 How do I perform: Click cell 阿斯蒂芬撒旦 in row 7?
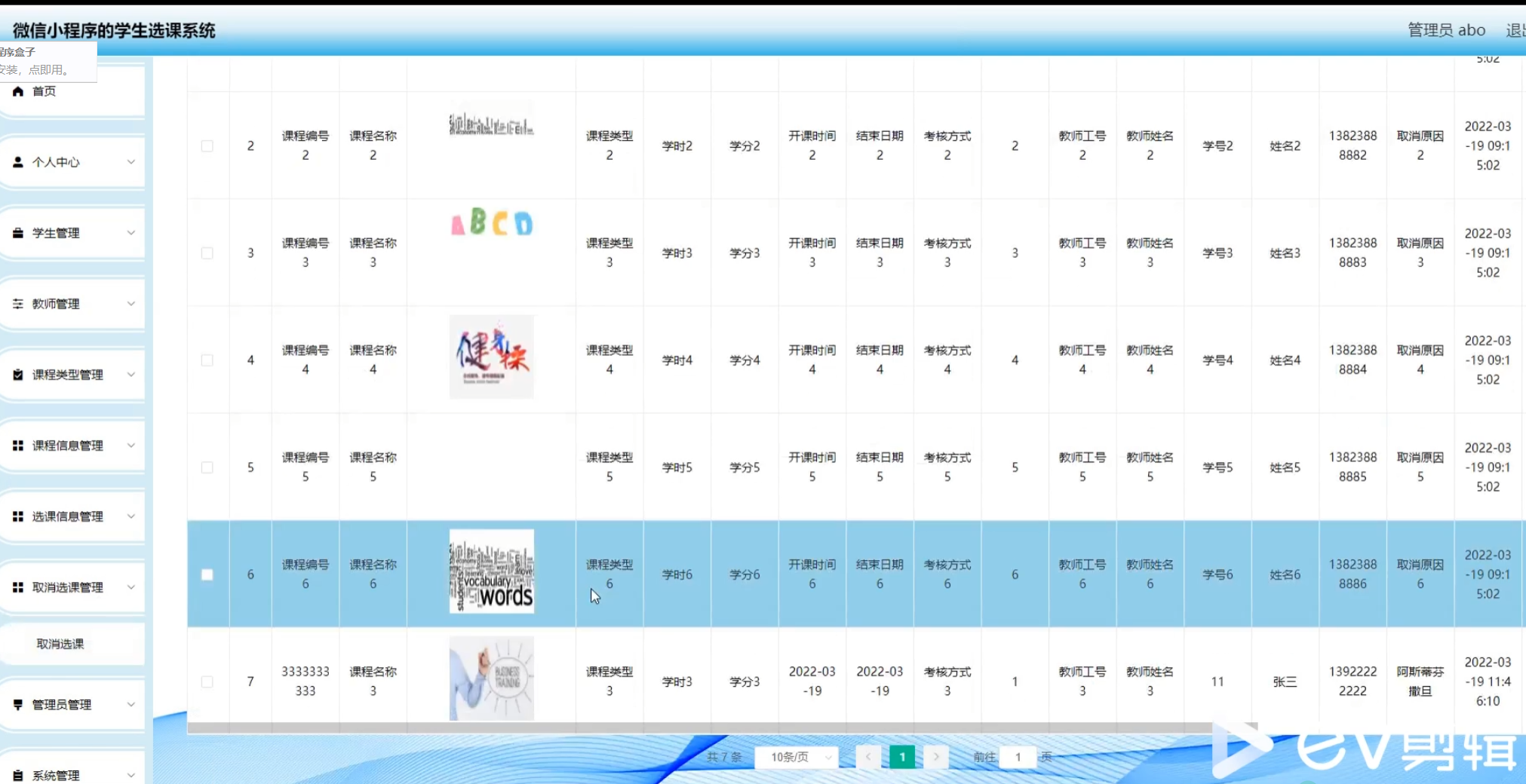click(x=1420, y=681)
